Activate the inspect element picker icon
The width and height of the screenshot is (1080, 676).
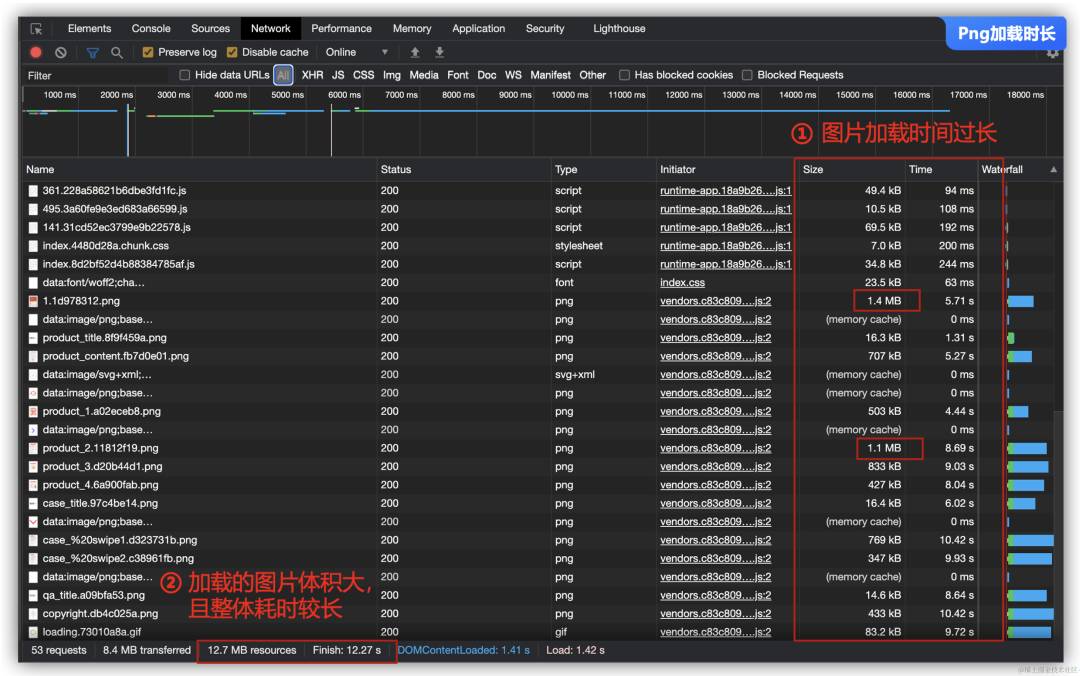(37, 29)
